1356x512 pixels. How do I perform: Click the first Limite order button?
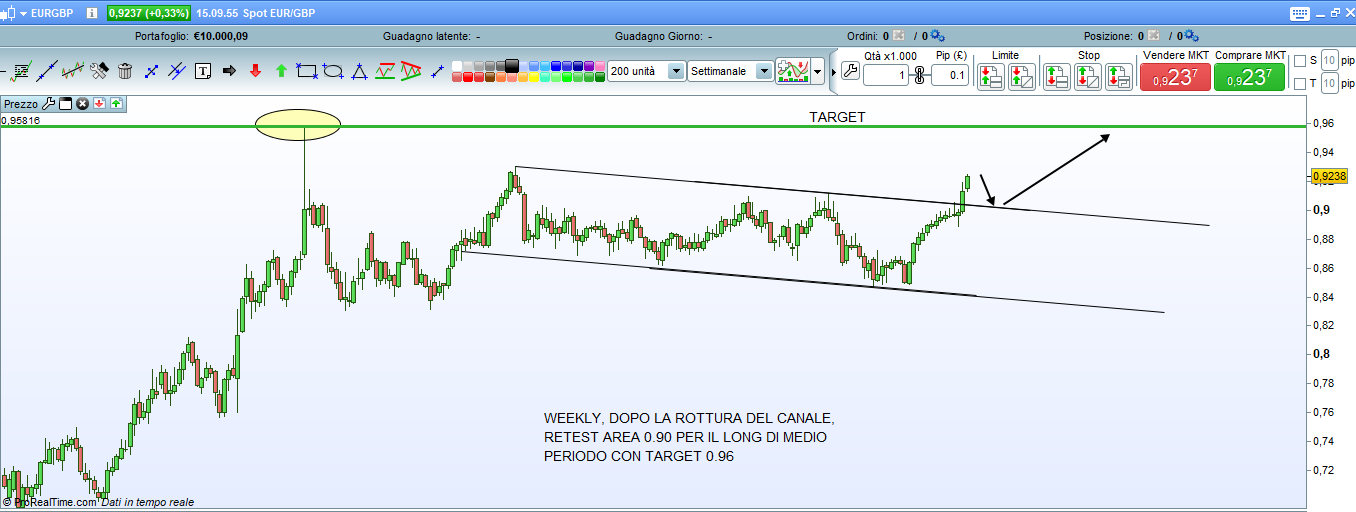tap(990, 77)
